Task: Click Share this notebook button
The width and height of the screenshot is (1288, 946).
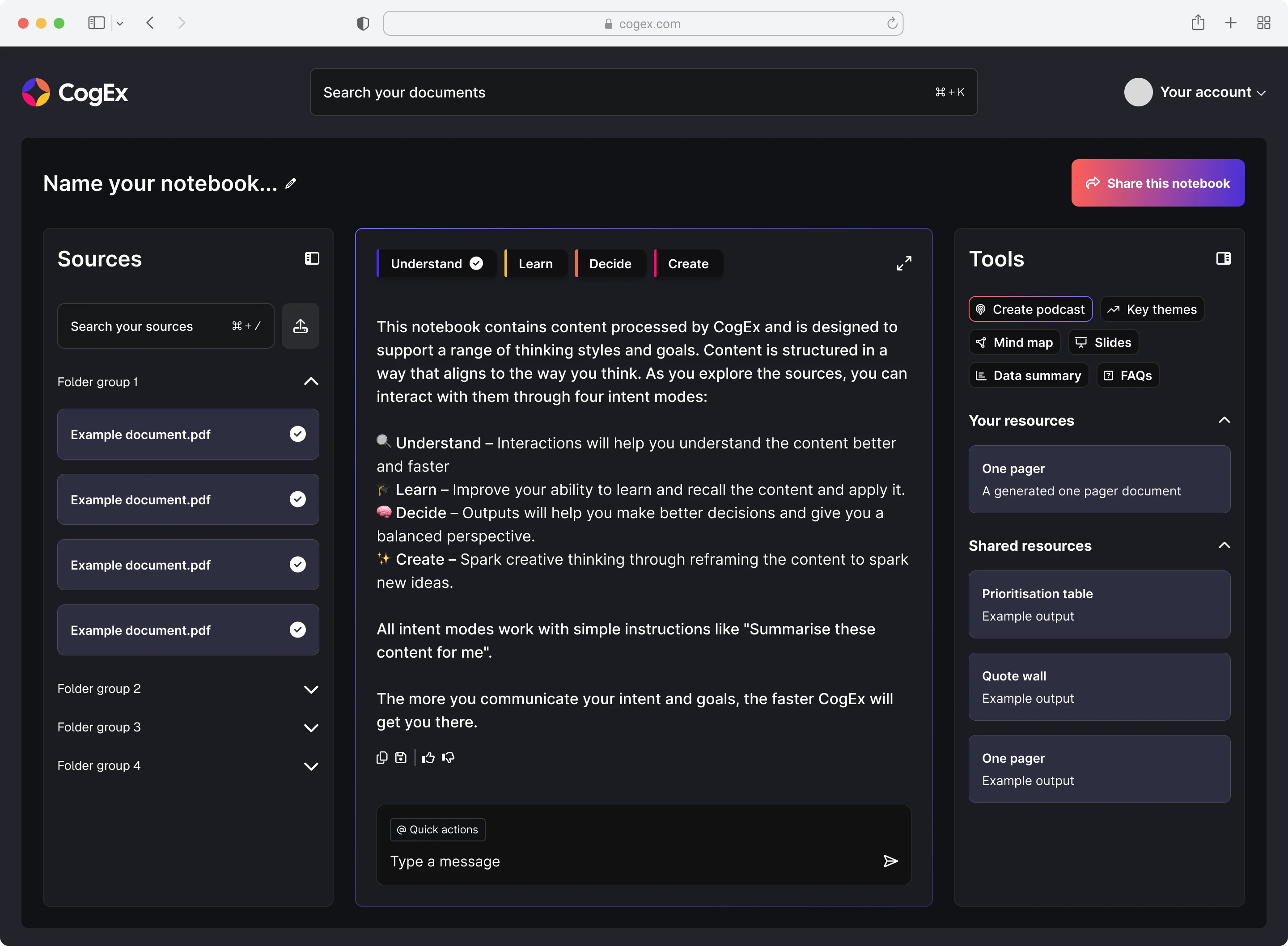Action: 1157,183
